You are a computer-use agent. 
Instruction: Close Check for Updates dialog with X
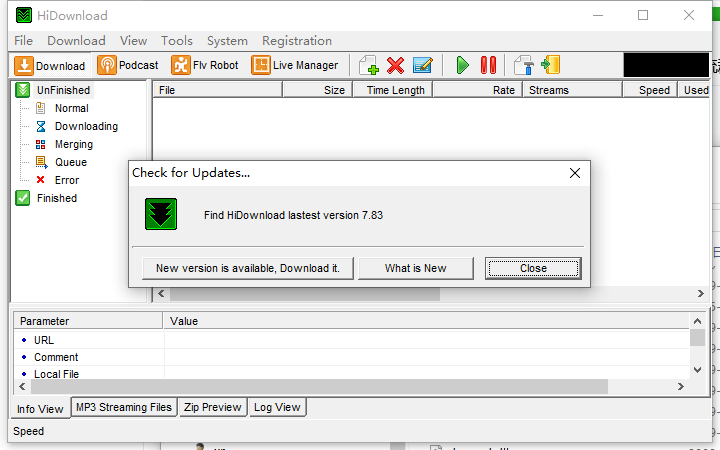pos(575,173)
